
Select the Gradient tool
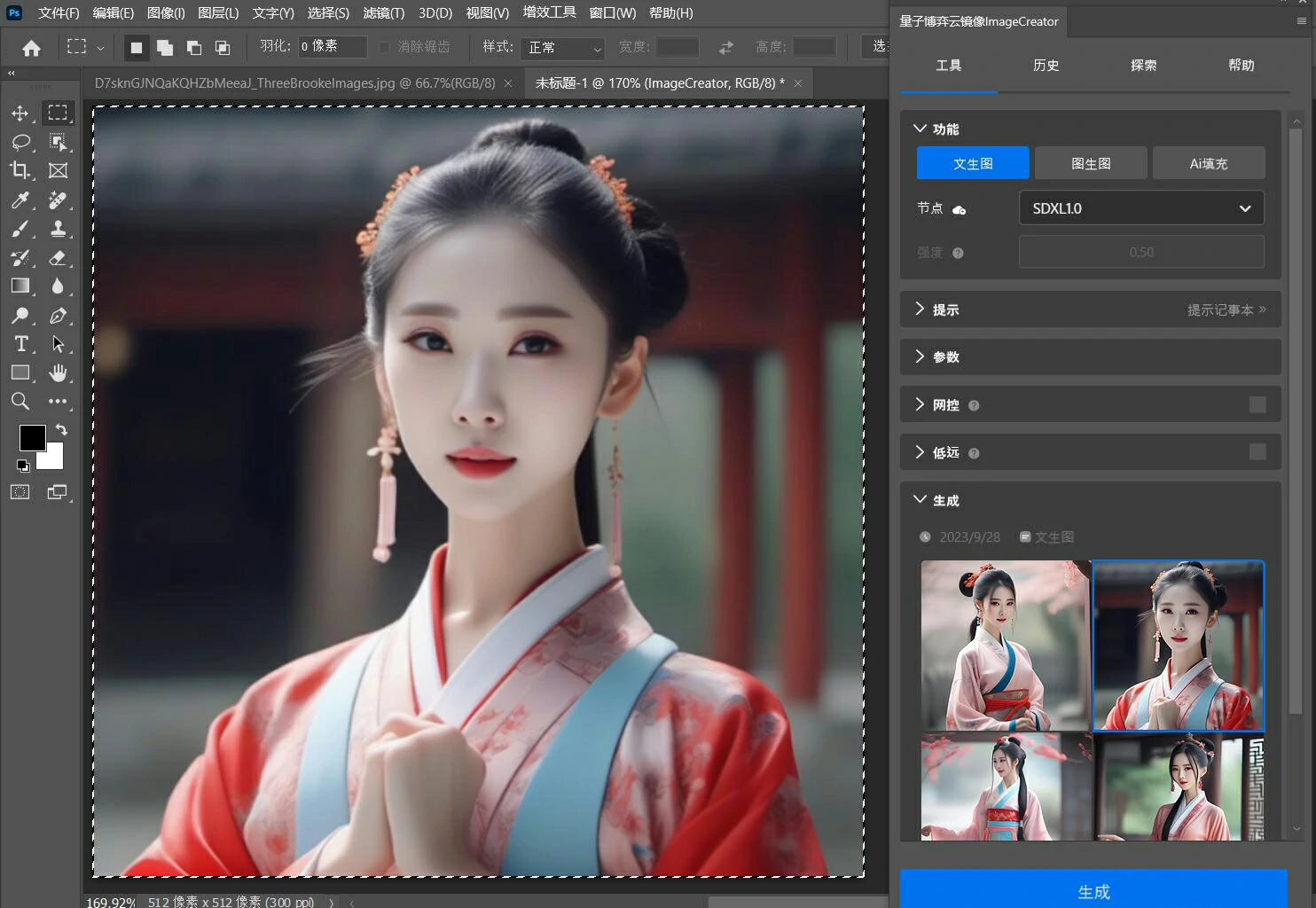point(20,286)
